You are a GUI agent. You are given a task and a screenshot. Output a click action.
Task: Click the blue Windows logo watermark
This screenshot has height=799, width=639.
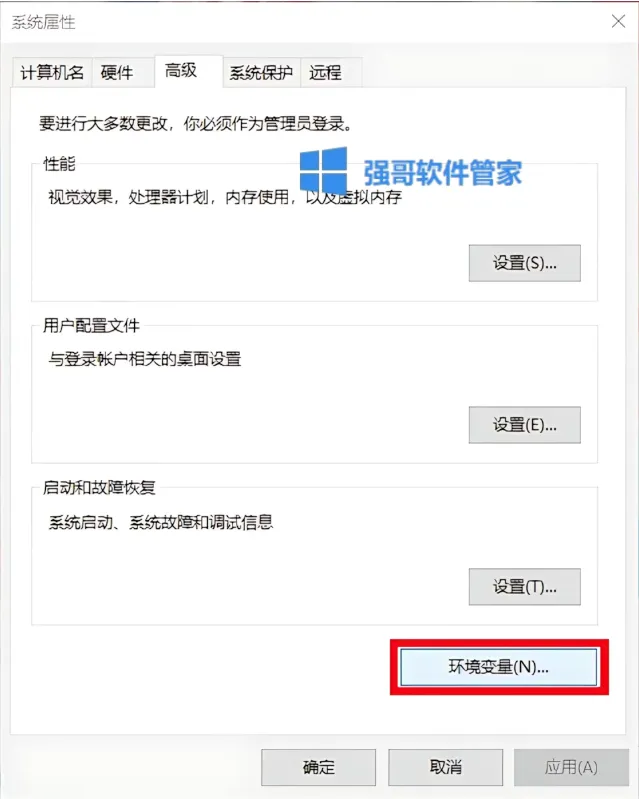pyautogui.click(x=323, y=171)
